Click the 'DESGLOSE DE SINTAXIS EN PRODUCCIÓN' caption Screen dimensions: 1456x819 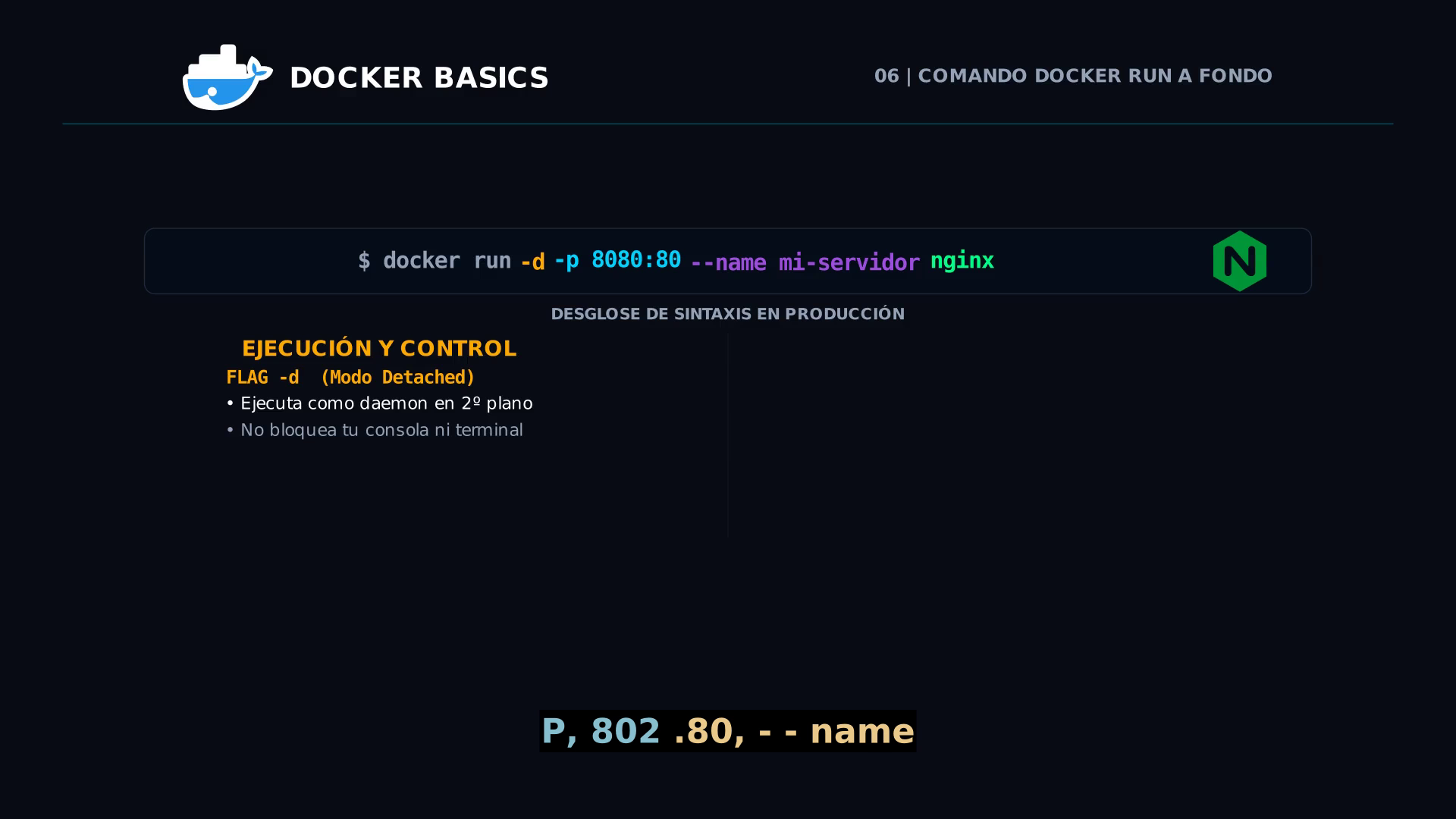(728, 314)
